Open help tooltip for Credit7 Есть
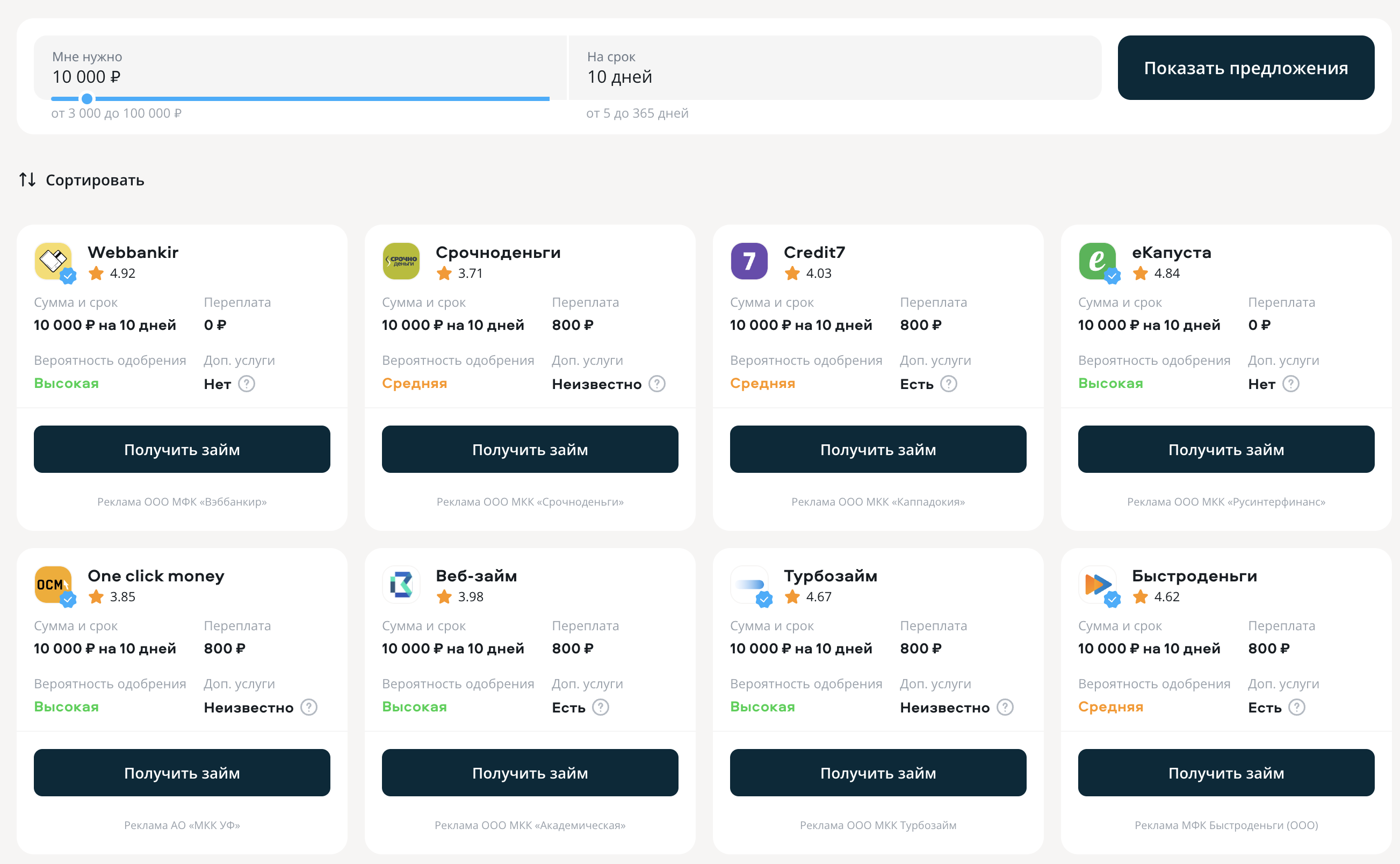The image size is (1400, 864). (x=948, y=384)
